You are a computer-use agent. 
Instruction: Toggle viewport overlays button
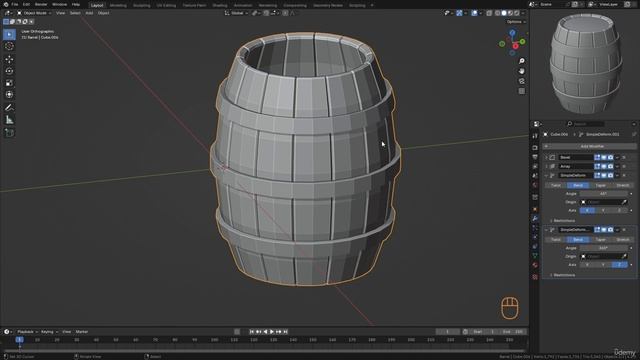[474, 13]
